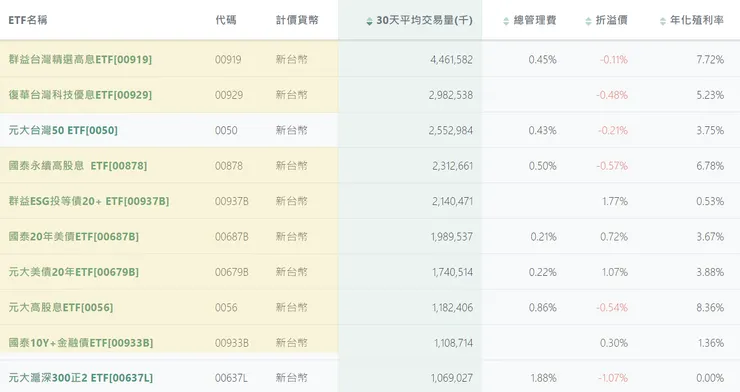
Task: Sort by 總管理費 arrow icon
Action: click(506, 21)
